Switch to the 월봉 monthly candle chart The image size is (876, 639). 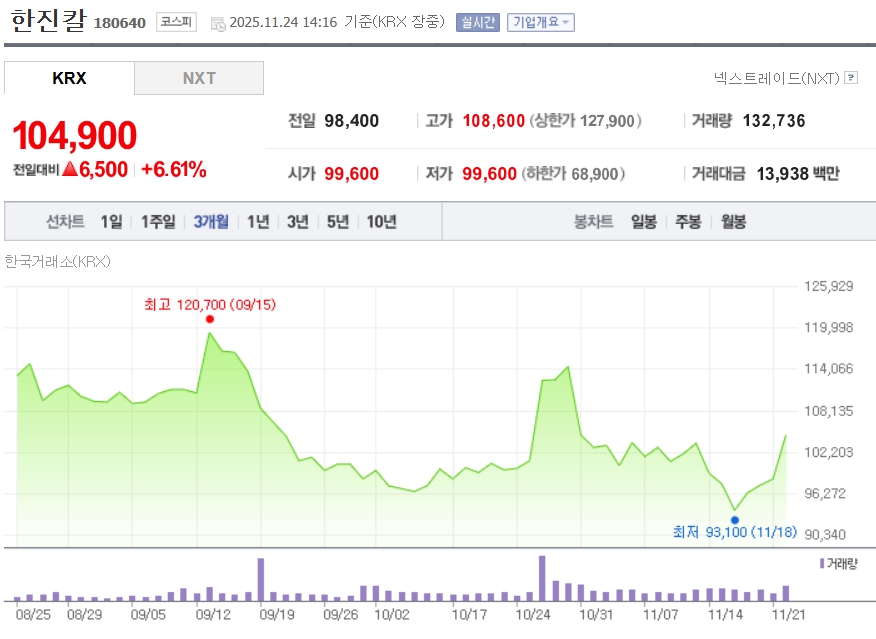coord(733,222)
